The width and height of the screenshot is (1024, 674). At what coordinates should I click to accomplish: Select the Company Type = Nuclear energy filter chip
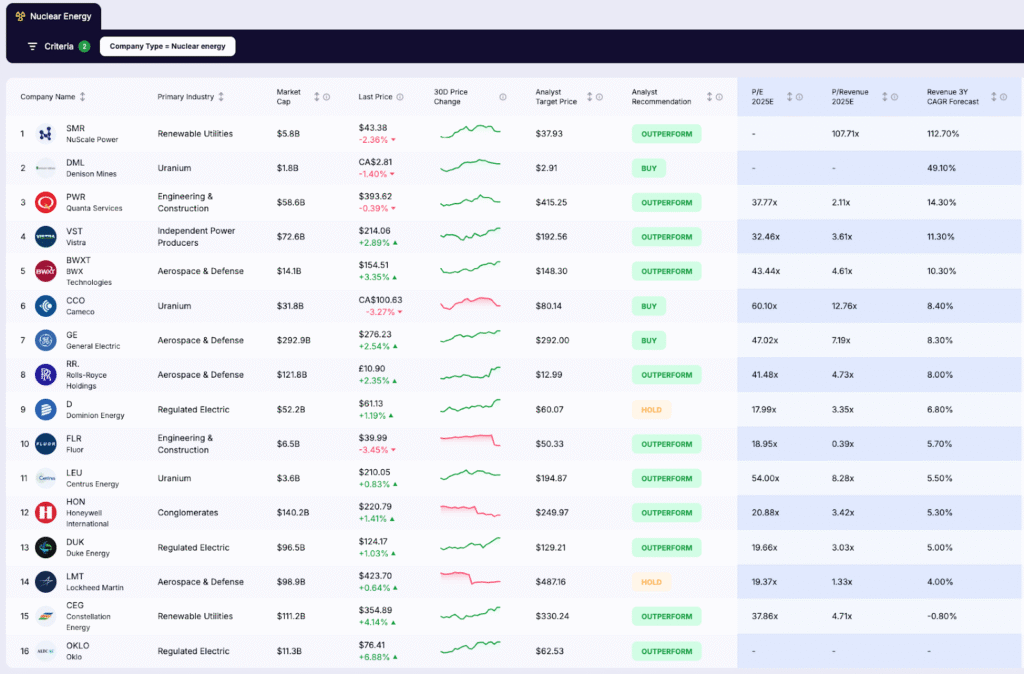(x=167, y=46)
